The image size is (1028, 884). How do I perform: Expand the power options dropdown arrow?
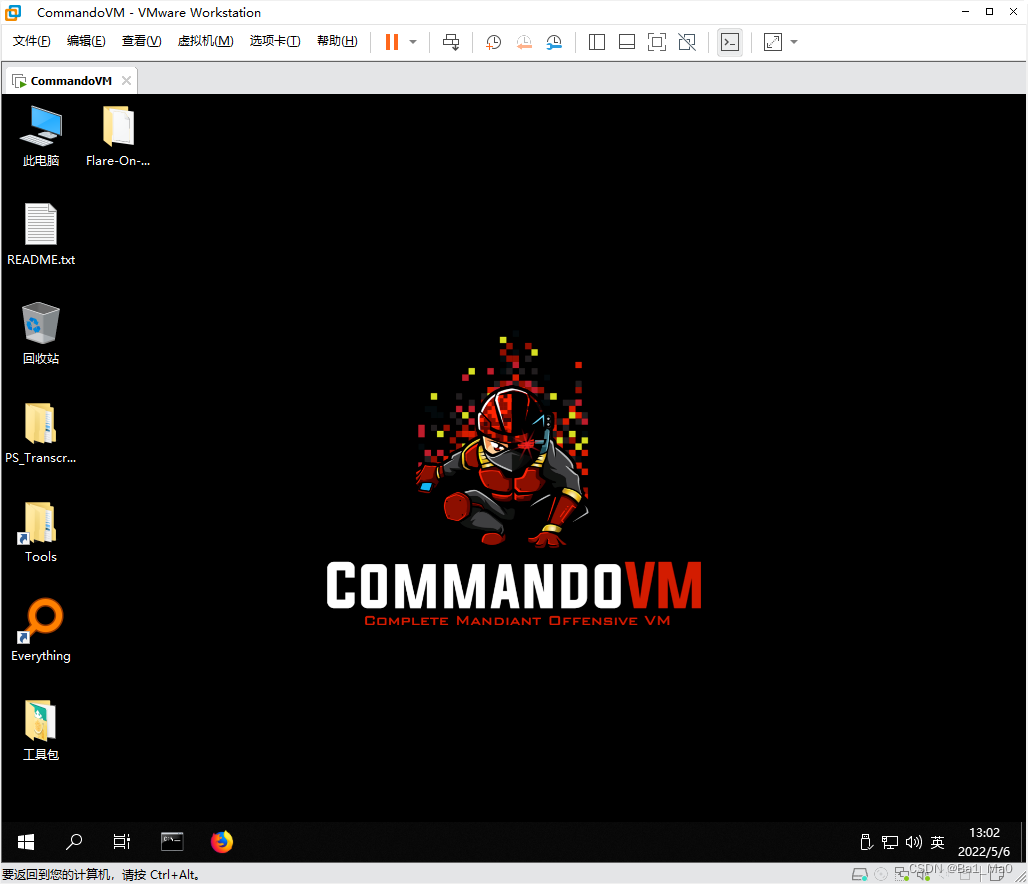(413, 42)
